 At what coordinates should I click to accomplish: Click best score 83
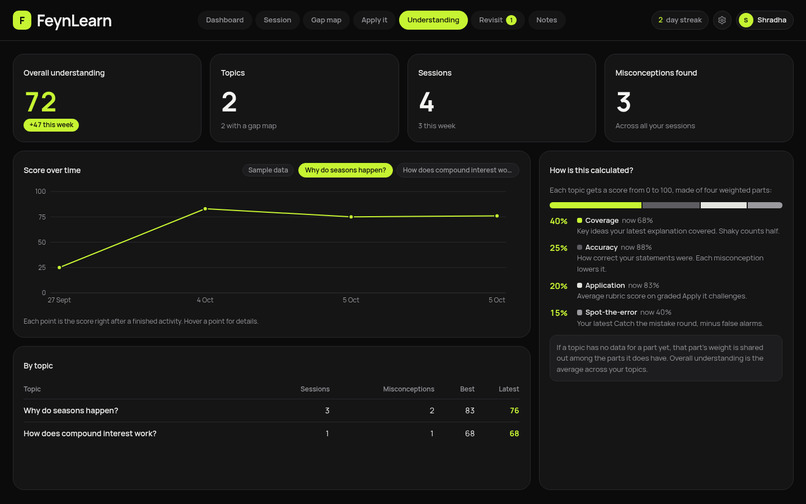(469, 410)
